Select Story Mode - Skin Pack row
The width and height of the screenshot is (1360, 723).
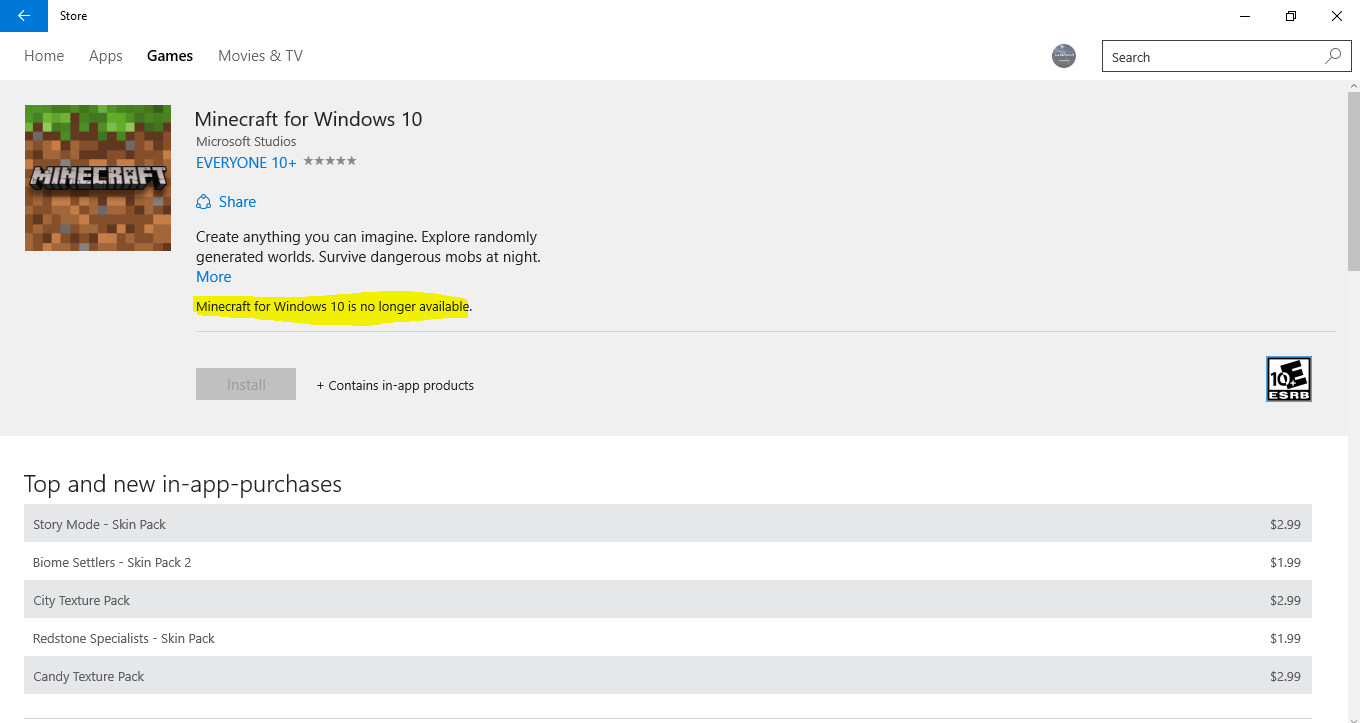[668, 524]
